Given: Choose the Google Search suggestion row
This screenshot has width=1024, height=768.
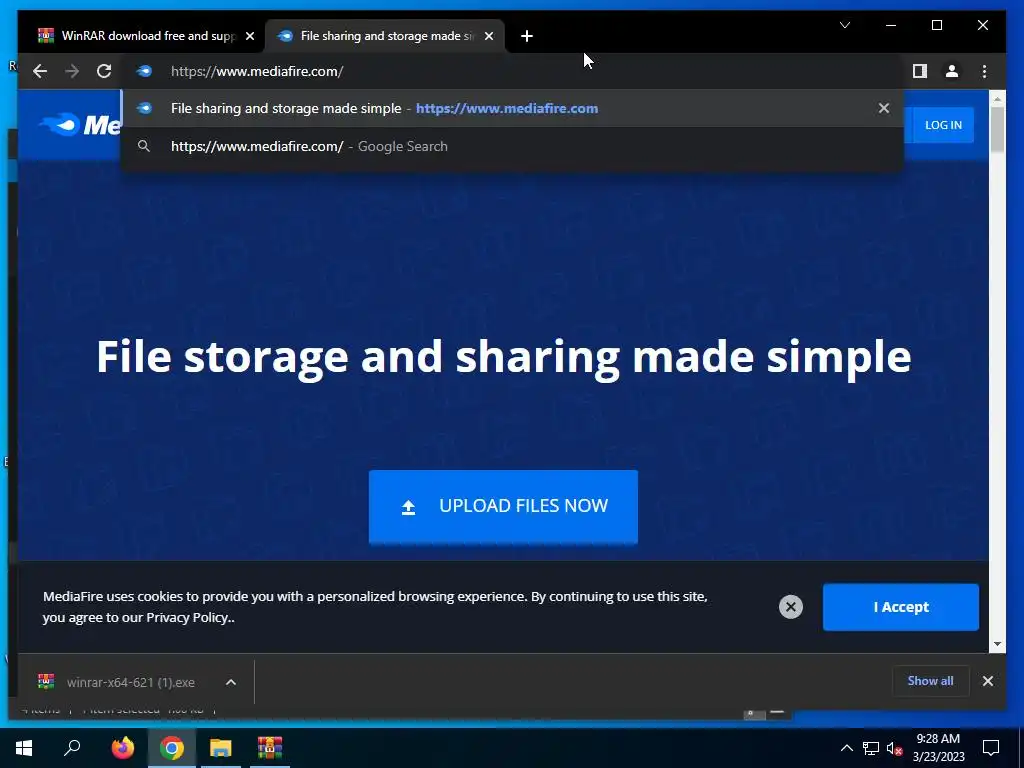Looking at the screenshot, I should pos(512,146).
